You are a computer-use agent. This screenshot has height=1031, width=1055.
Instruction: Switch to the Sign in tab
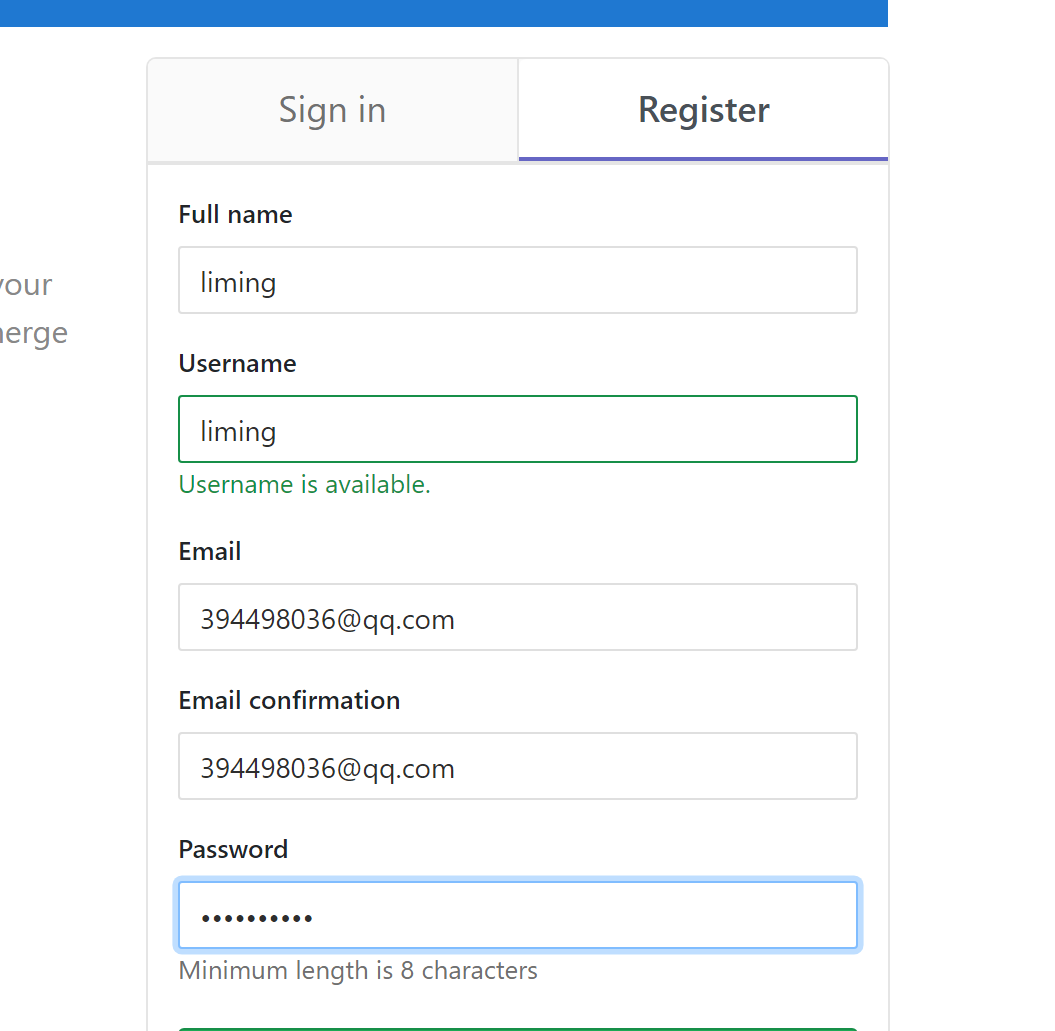(332, 109)
